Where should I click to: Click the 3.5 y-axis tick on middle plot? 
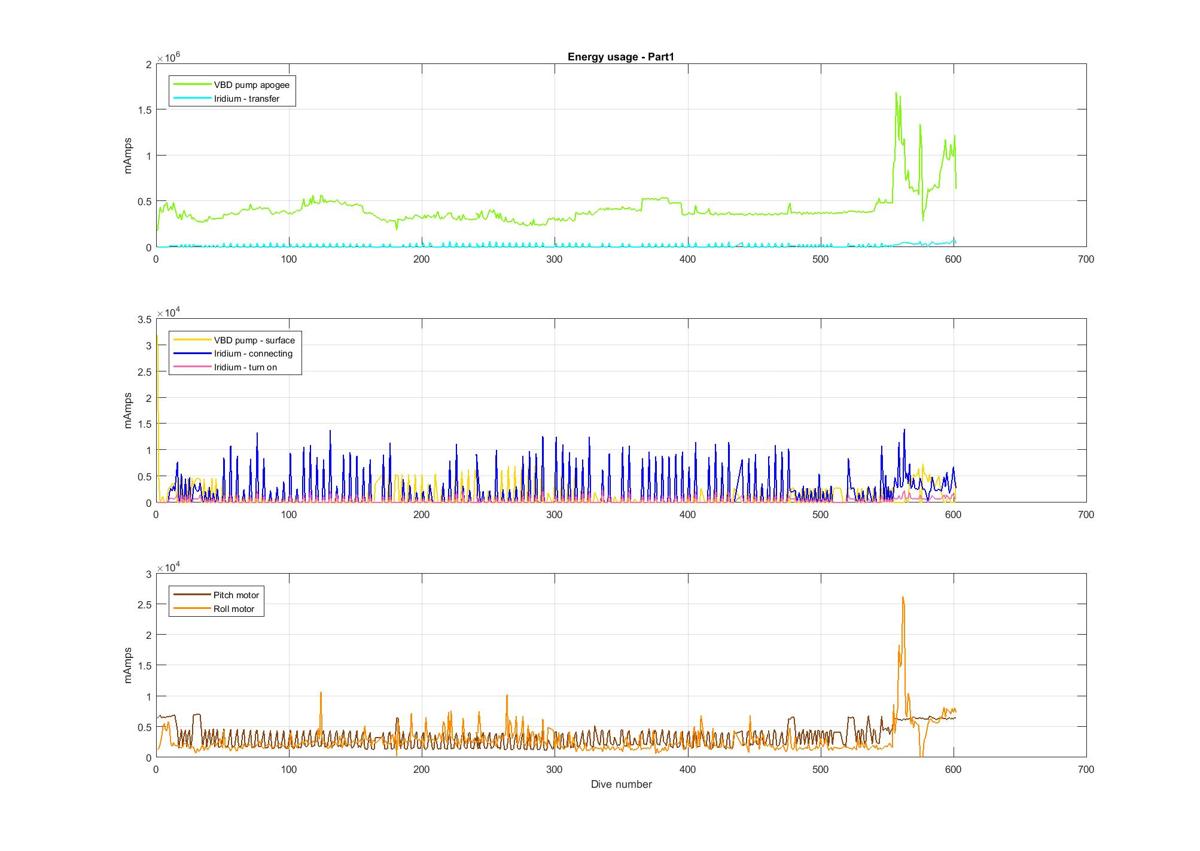click(142, 319)
